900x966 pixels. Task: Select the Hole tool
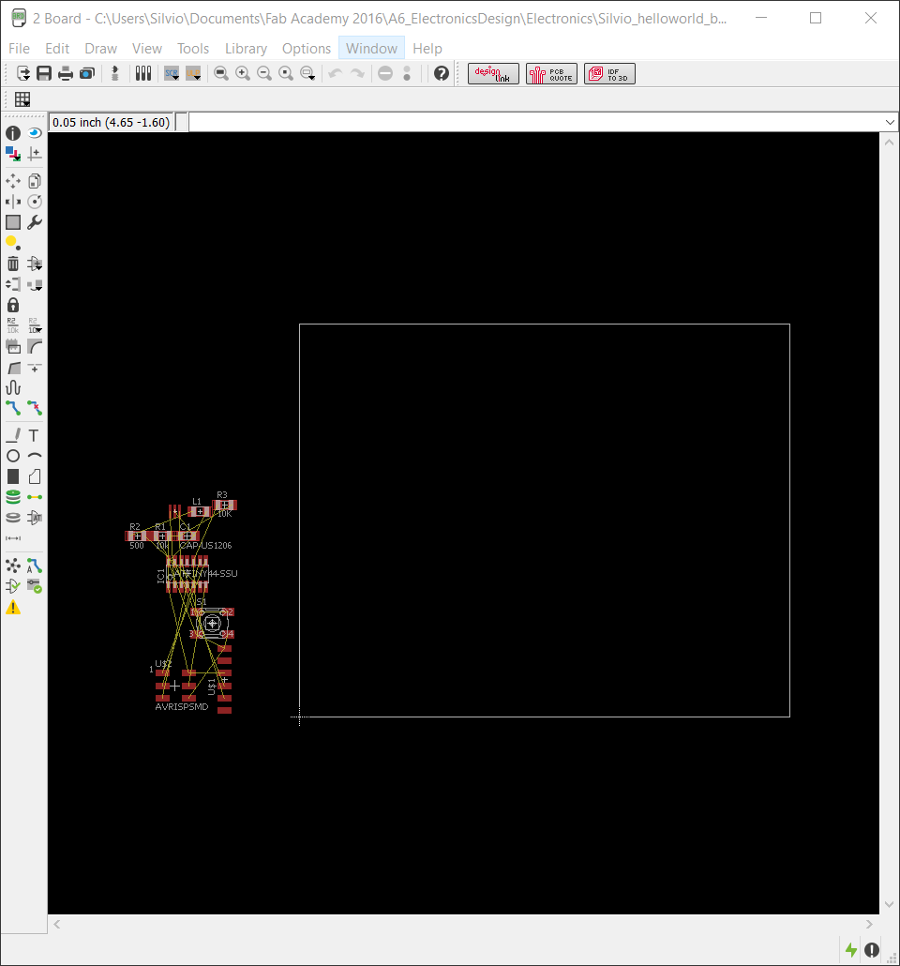point(13,518)
